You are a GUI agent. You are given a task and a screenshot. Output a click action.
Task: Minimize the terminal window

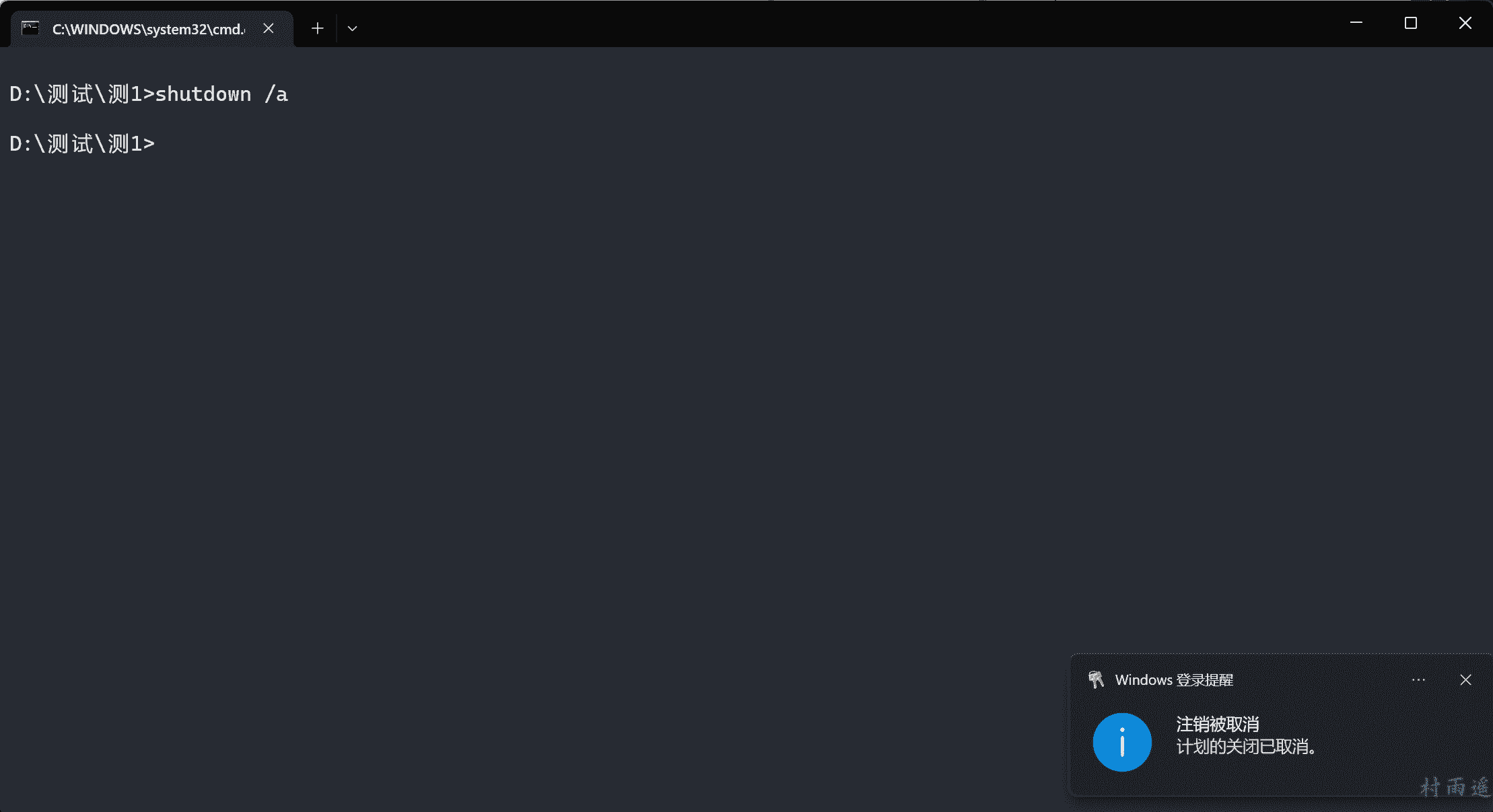[x=1356, y=23]
